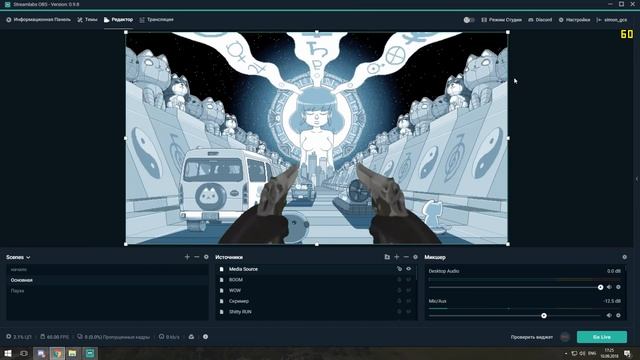Click Проверить виджет button
640x360 pixels.
pos(531,337)
